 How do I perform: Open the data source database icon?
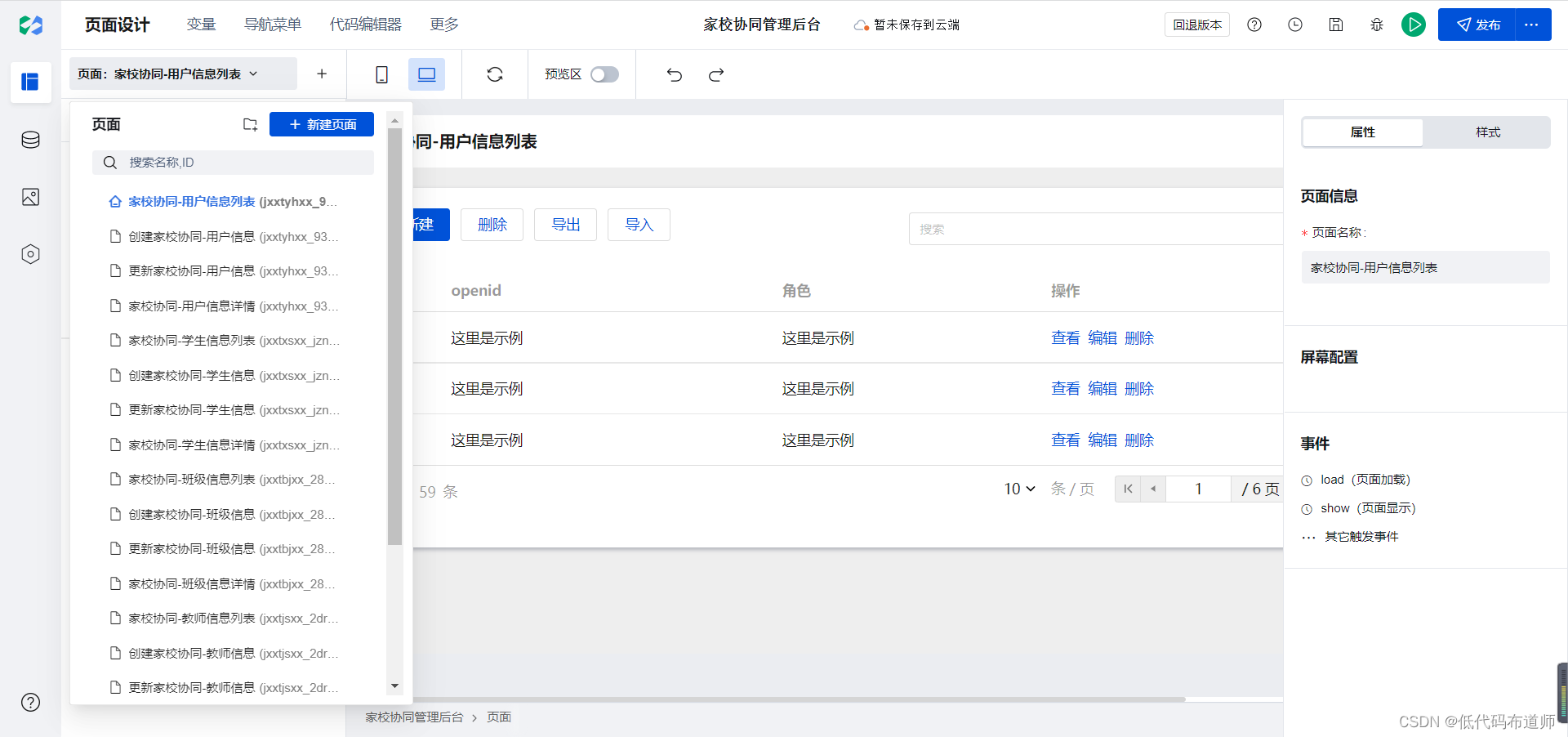[30, 140]
